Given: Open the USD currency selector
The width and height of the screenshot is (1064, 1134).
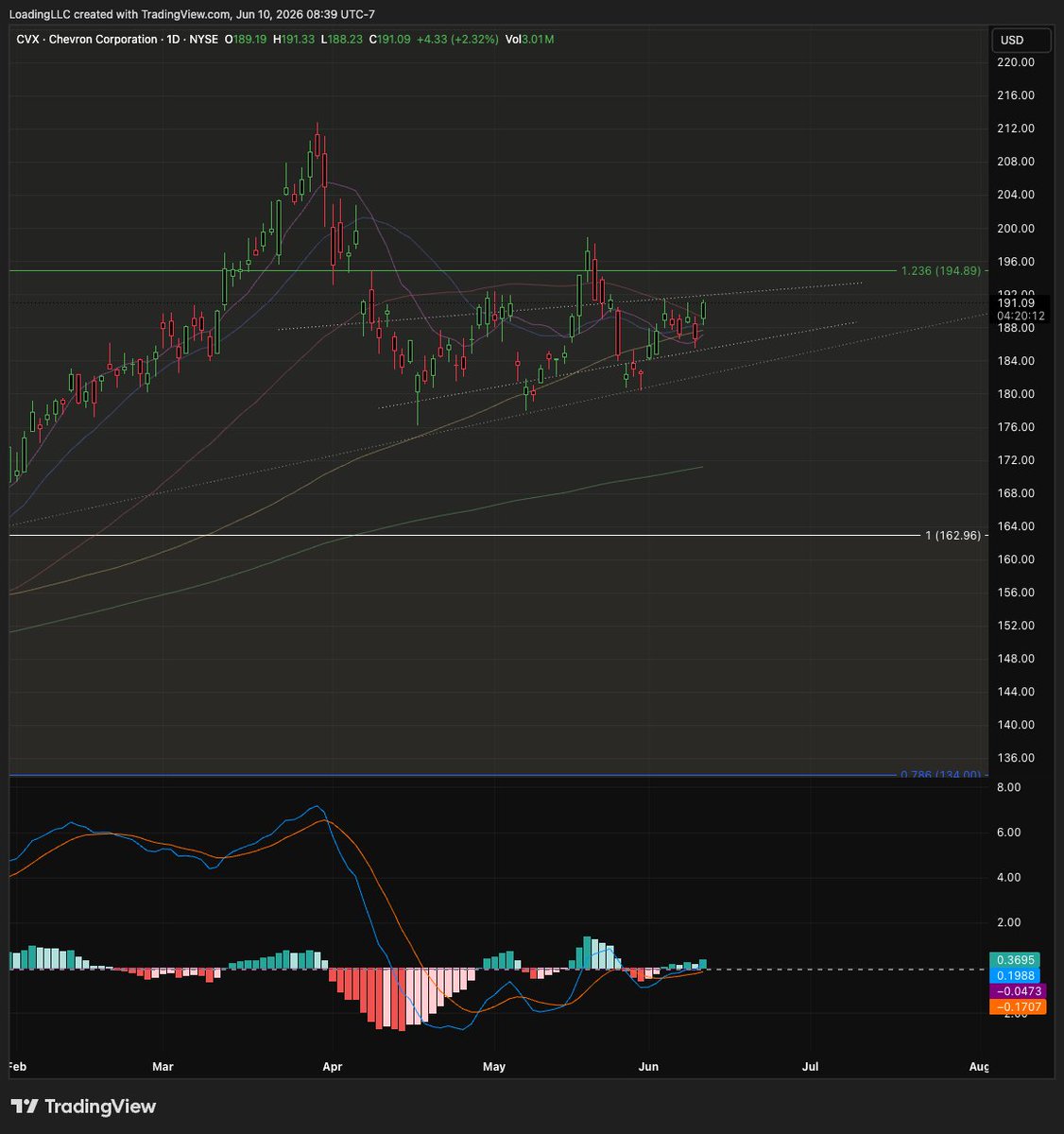Looking at the screenshot, I should [1021, 41].
